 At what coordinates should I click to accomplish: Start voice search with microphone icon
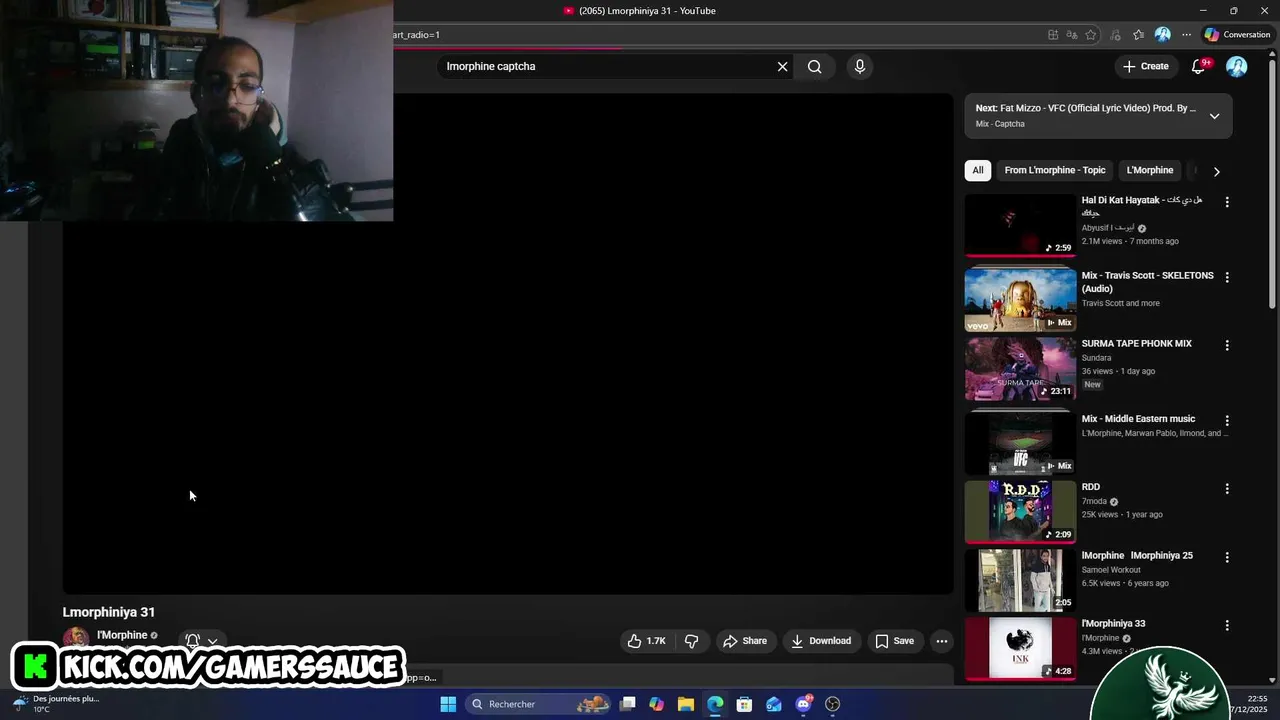pyautogui.click(x=859, y=66)
